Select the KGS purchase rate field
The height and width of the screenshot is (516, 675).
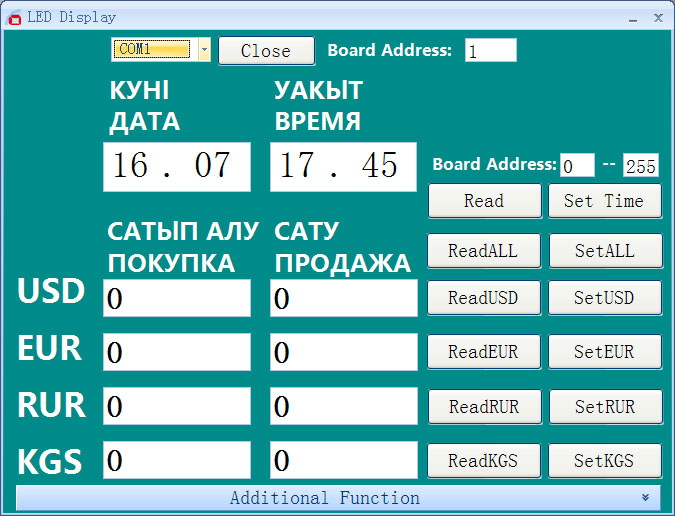177,460
